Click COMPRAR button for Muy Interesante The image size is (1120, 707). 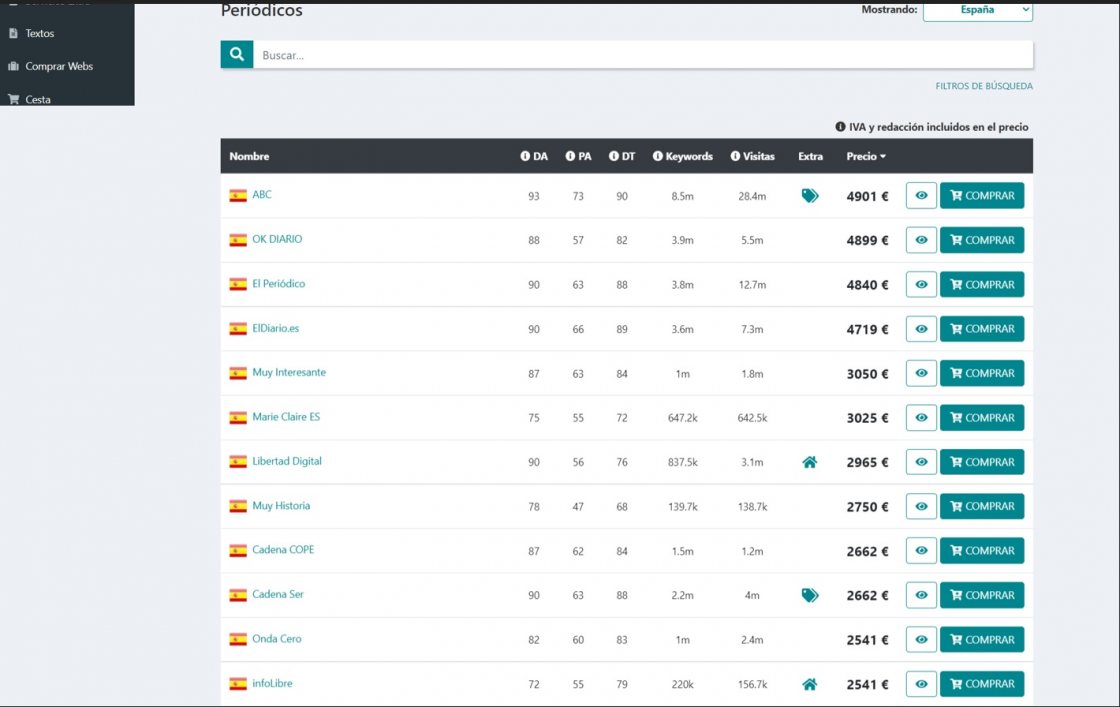982,373
